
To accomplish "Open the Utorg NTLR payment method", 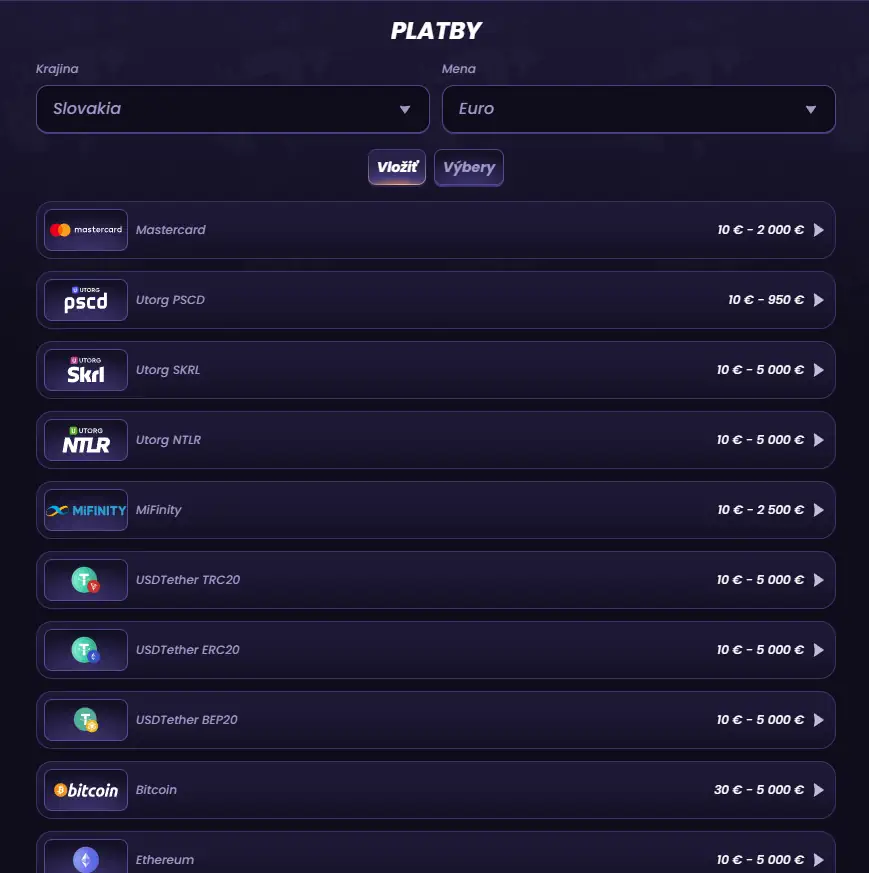I will pyautogui.click(x=436, y=440).
